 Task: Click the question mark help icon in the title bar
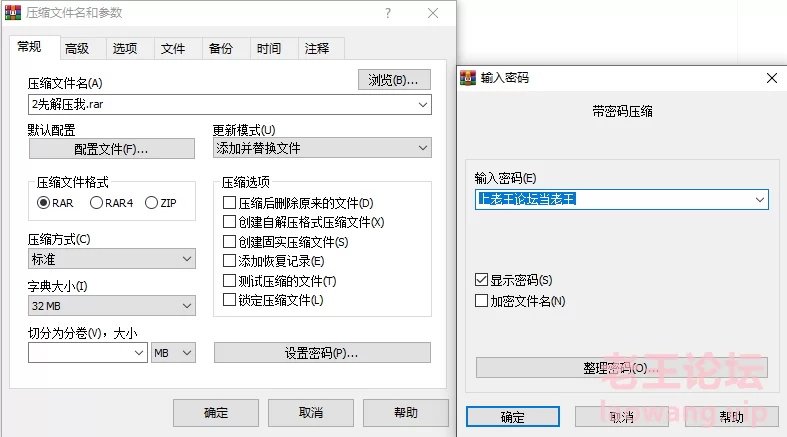(388, 13)
